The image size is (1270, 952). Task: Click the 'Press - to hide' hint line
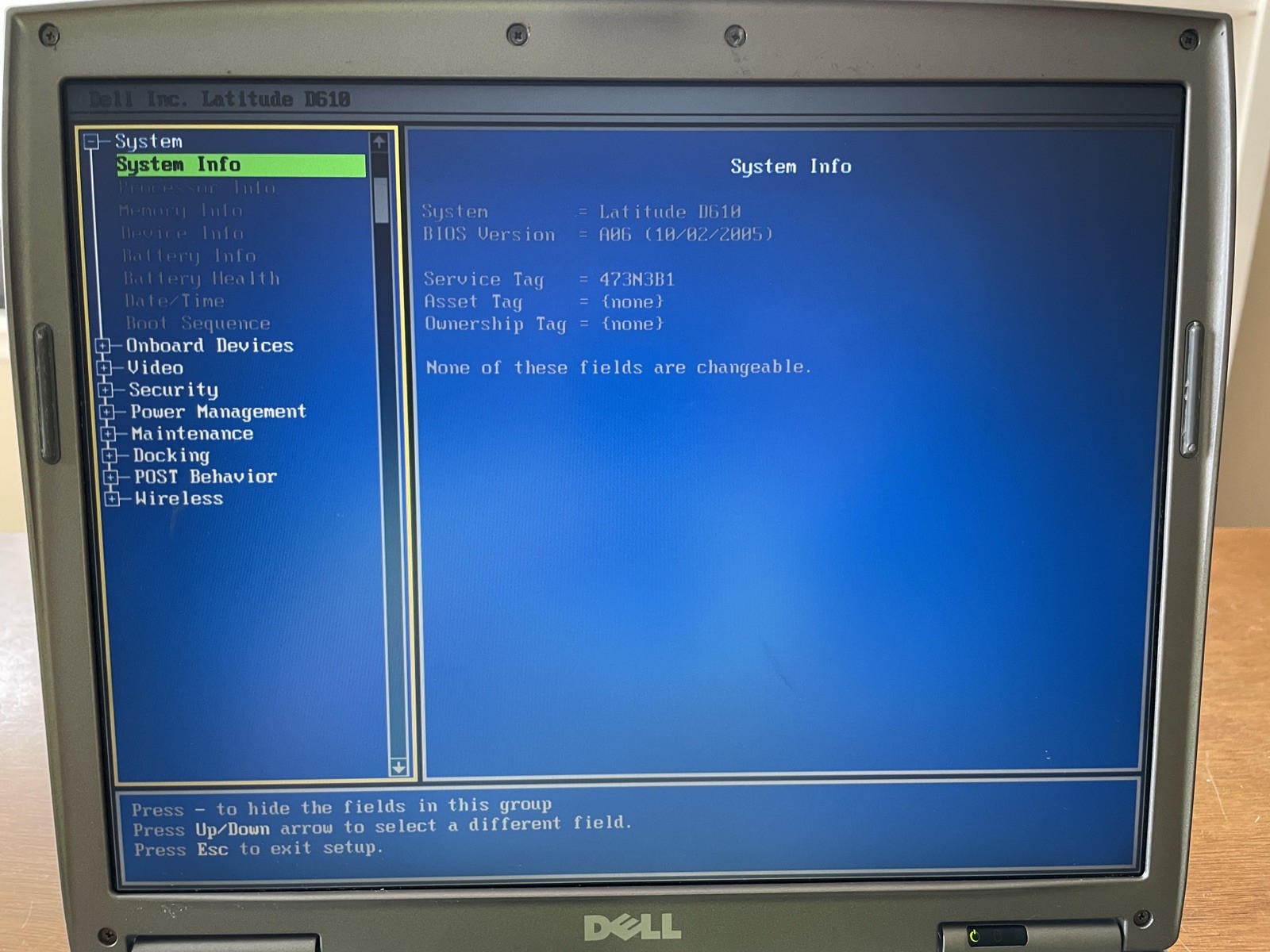[x=341, y=808]
